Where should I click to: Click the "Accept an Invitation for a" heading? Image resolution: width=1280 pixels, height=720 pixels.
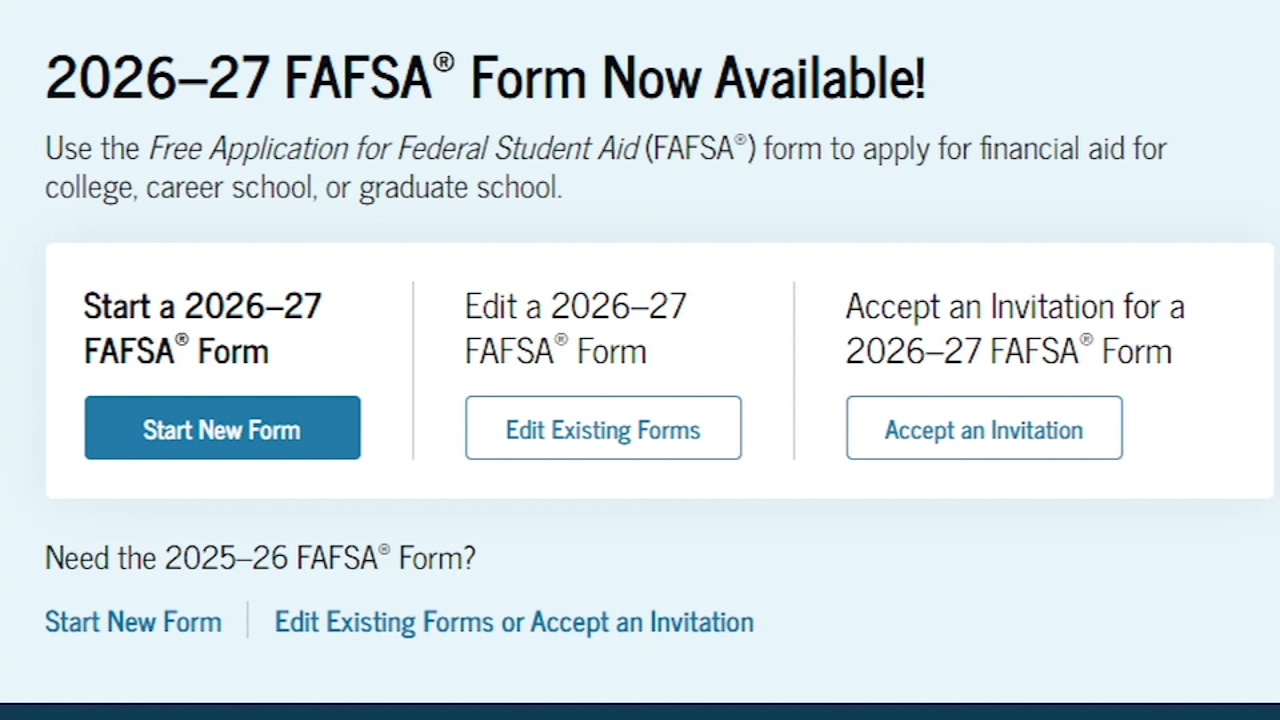[x=1014, y=306]
